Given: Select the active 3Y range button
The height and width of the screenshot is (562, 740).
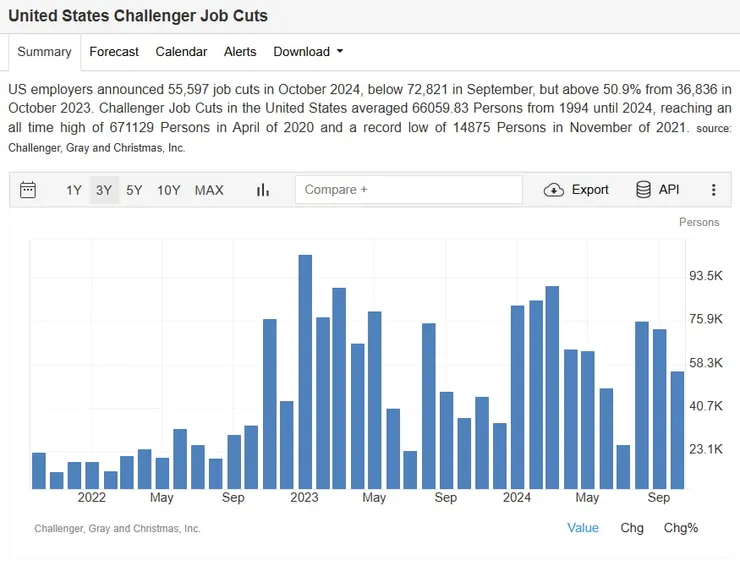Looking at the screenshot, I should [x=104, y=190].
